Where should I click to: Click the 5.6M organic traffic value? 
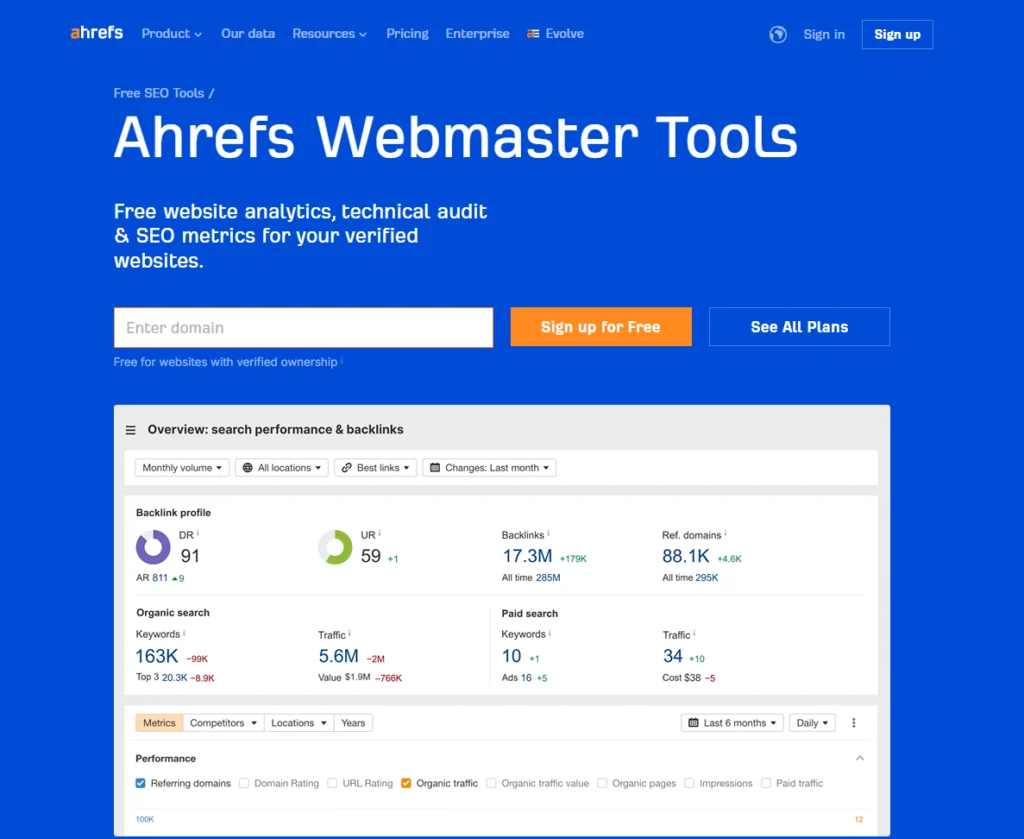click(x=339, y=656)
